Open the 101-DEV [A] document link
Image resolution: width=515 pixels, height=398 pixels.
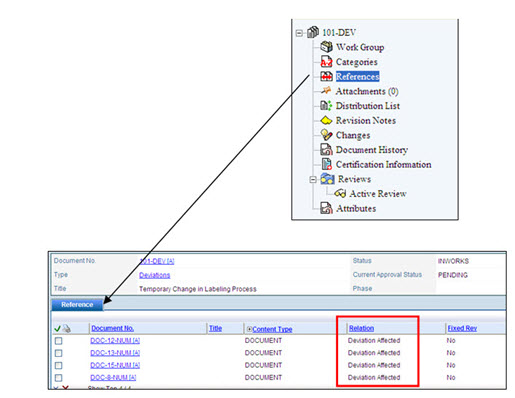(157, 261)
